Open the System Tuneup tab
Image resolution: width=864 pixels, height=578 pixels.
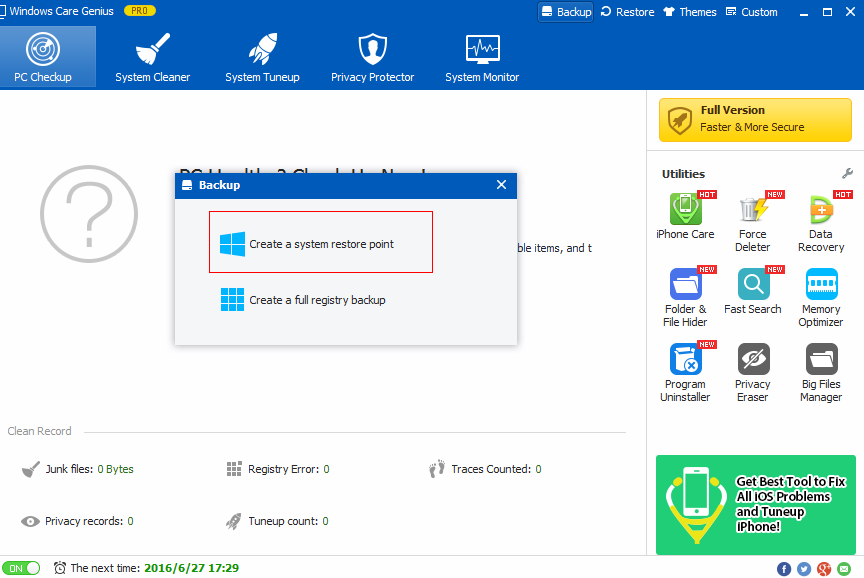pos(262,57)
